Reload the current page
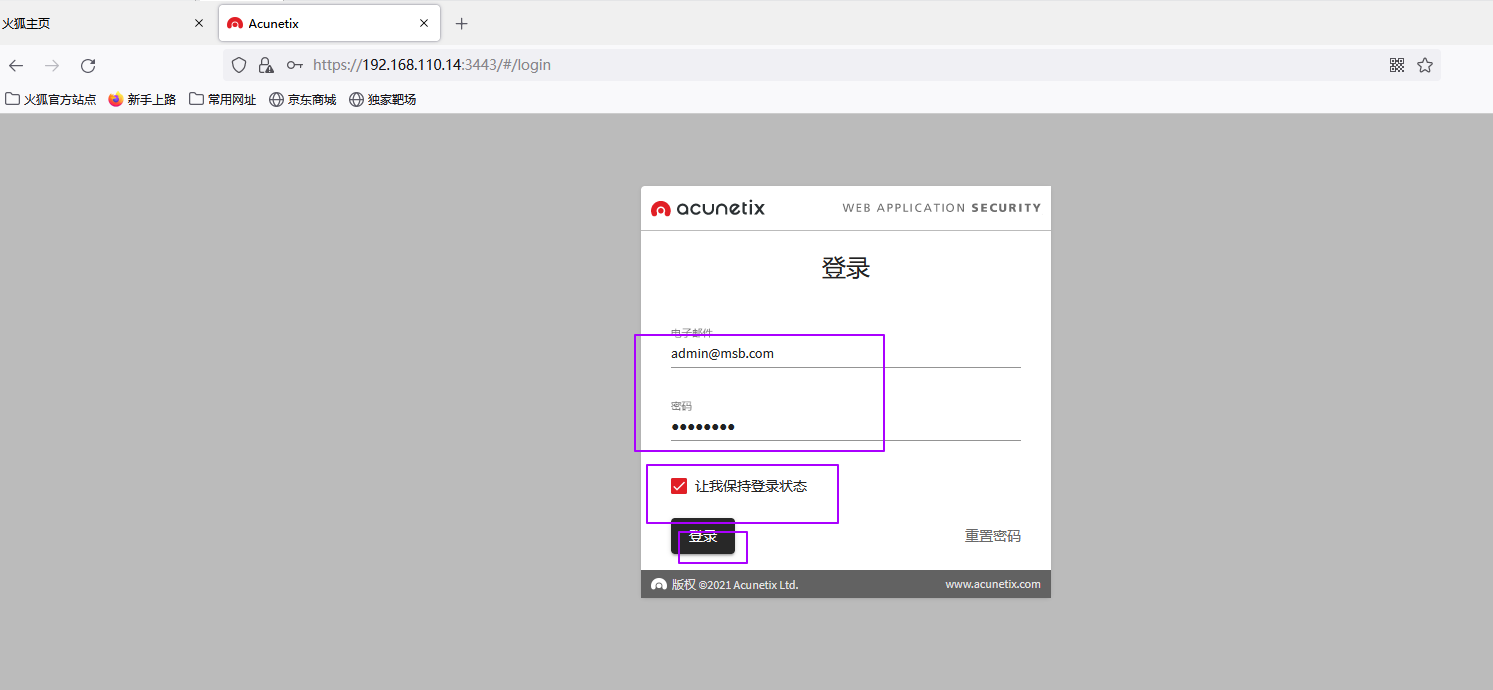The height and width of the screenshot is (690, 1493). (88, 65)
